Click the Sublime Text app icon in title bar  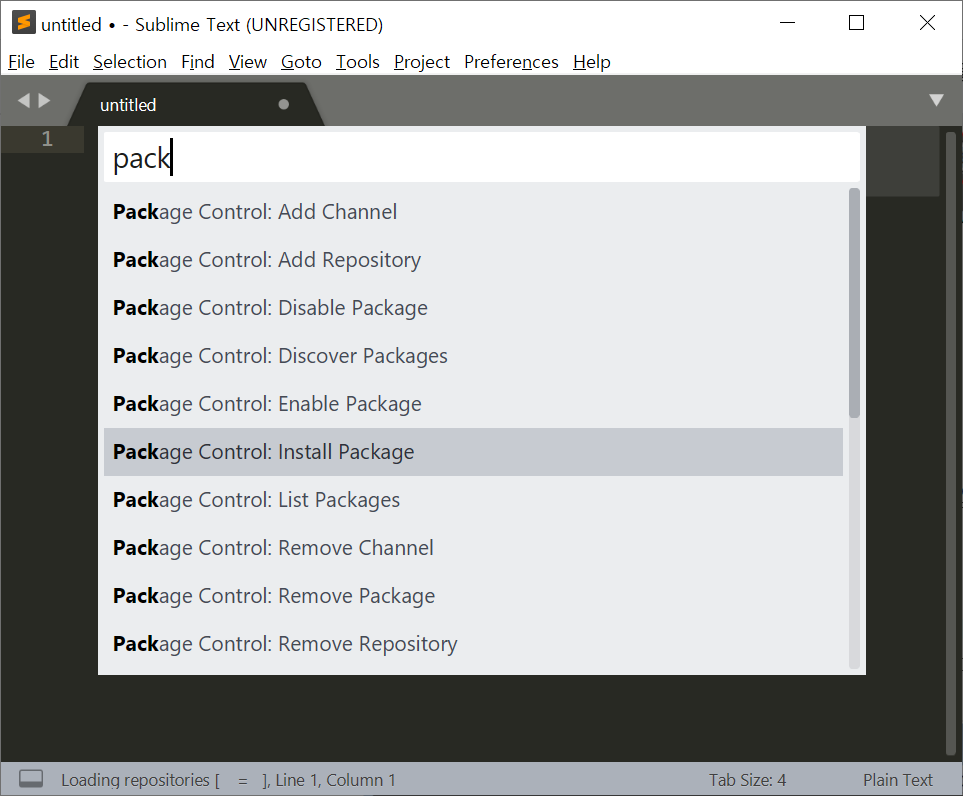(x=23, y=23)
